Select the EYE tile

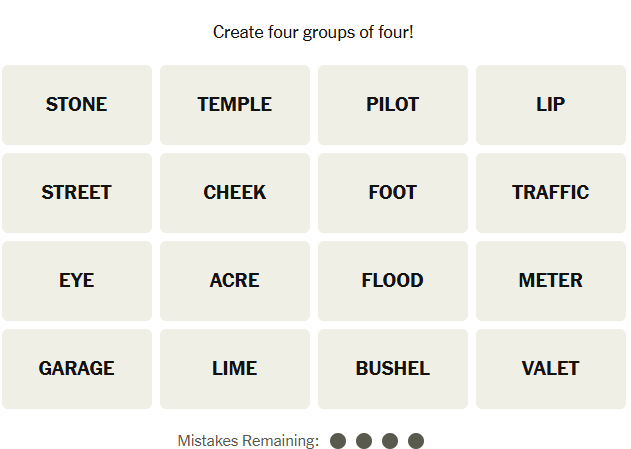click(x=77, y=281)
